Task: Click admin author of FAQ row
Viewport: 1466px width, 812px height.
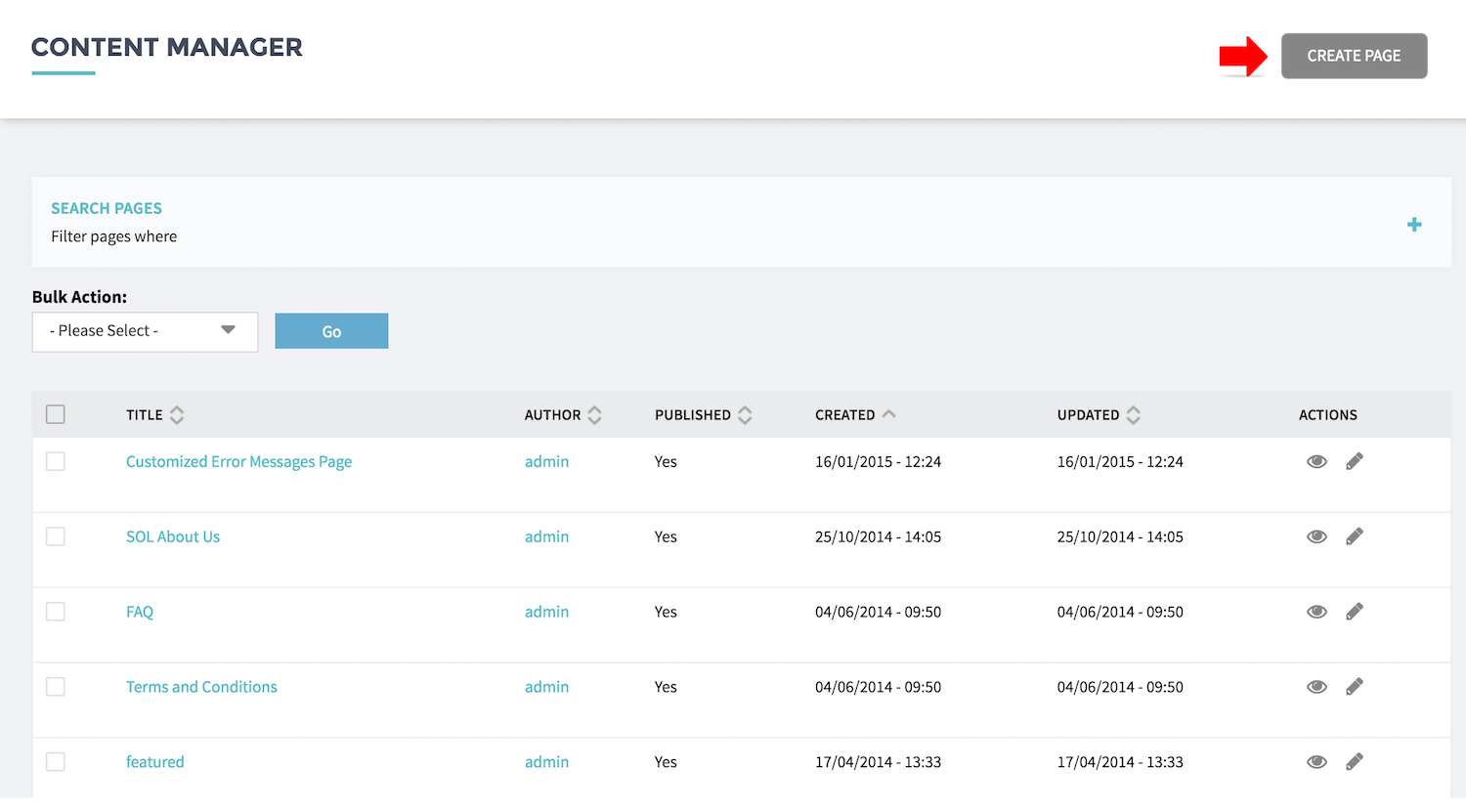Action: (x=546, y=612)
